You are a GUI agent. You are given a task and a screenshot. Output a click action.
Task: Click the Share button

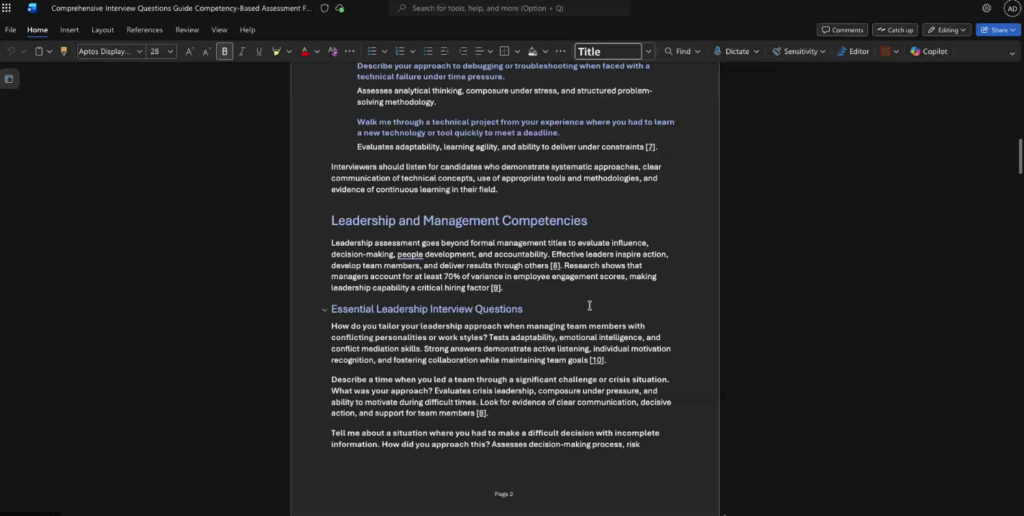[x=999, y=30]
